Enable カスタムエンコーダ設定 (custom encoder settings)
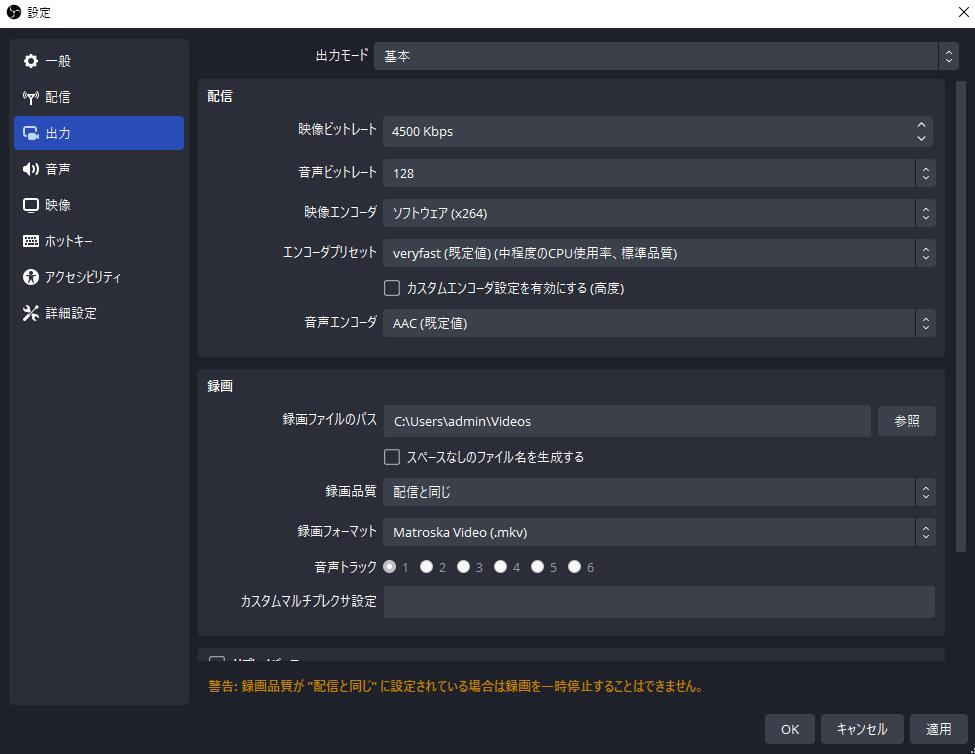The image size is (975, 754). 392,288
